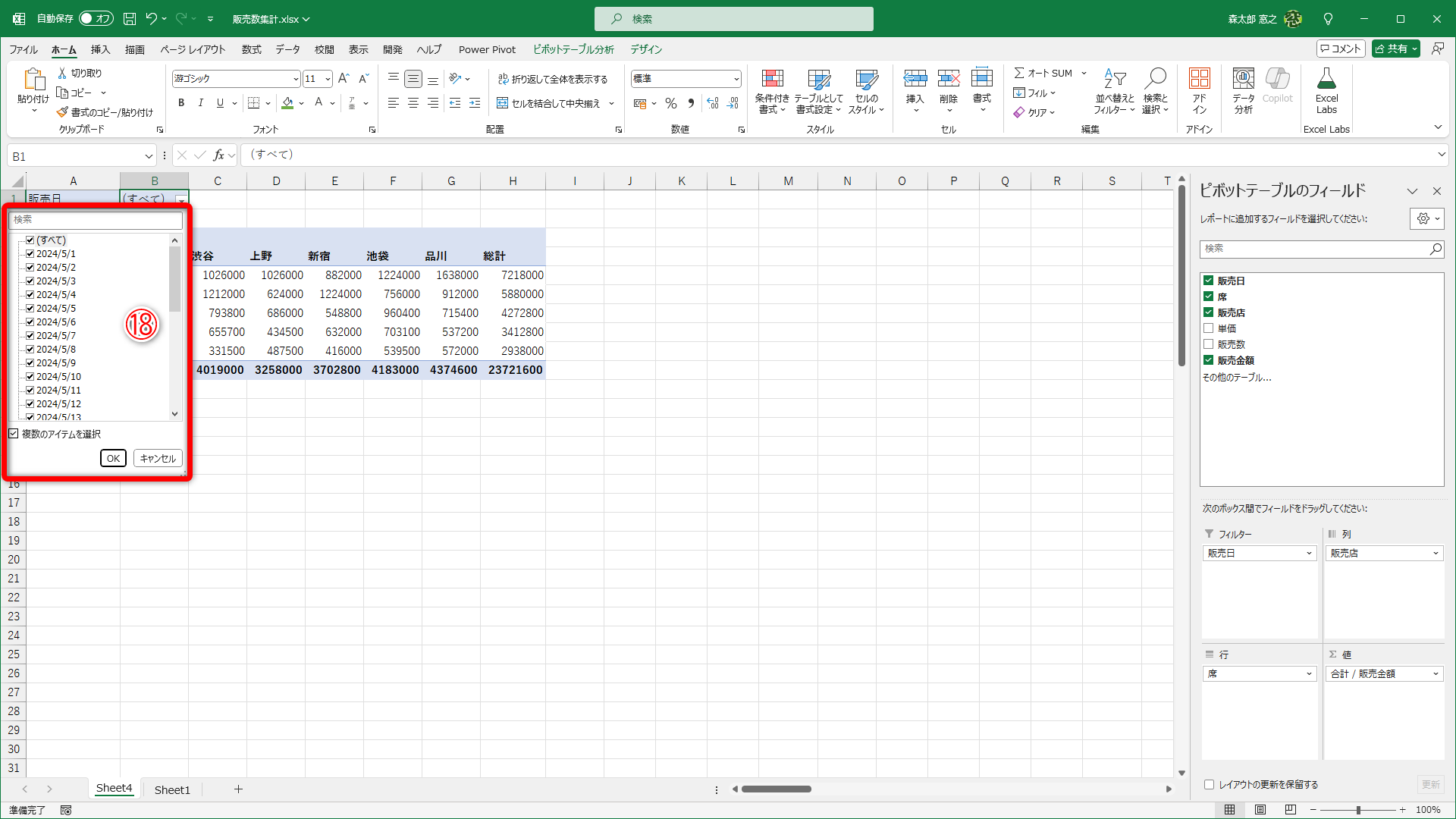The width and height of the screenshot is (1456, 819).
Task: Enable the 単価 field checkbox
Action: [x=1209, y=328]
